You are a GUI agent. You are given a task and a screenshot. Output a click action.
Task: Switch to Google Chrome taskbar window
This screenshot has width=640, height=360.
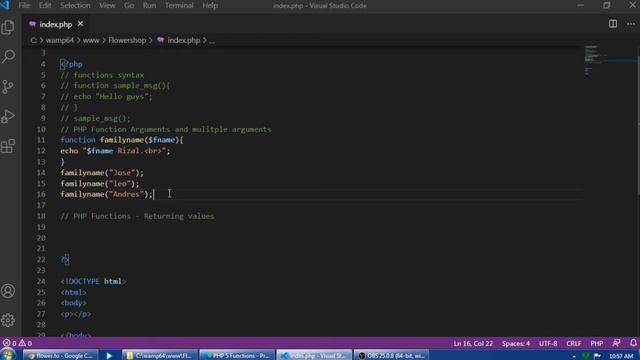tap(60, 356)
